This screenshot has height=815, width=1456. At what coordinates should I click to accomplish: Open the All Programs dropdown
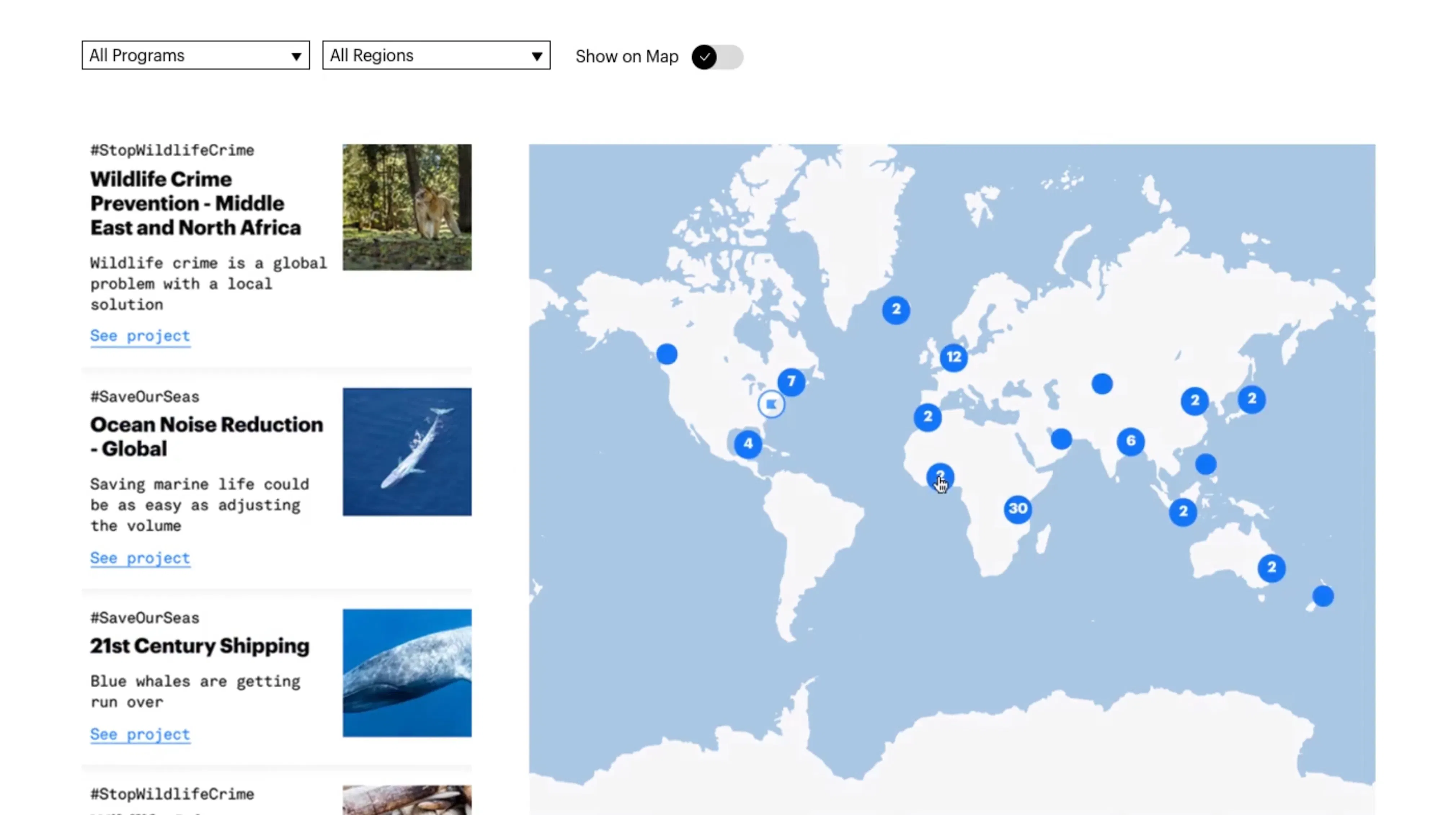pos(196,55)
